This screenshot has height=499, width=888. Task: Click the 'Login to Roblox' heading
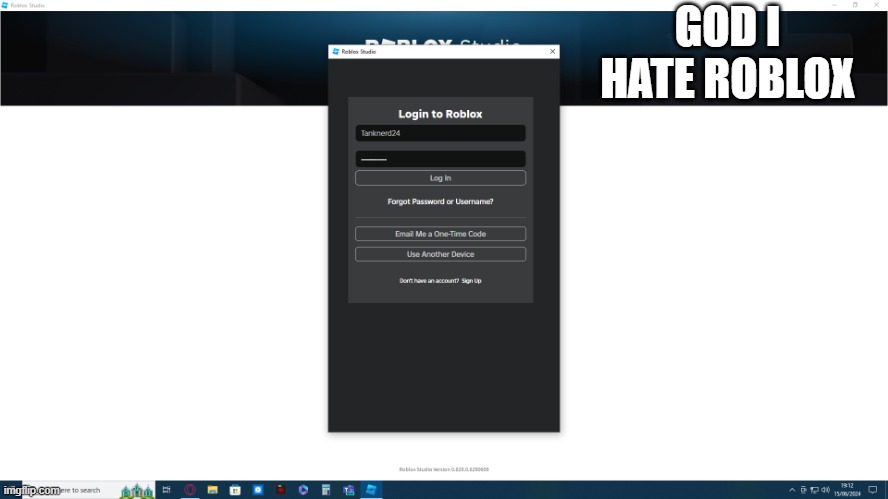point(440,114)
